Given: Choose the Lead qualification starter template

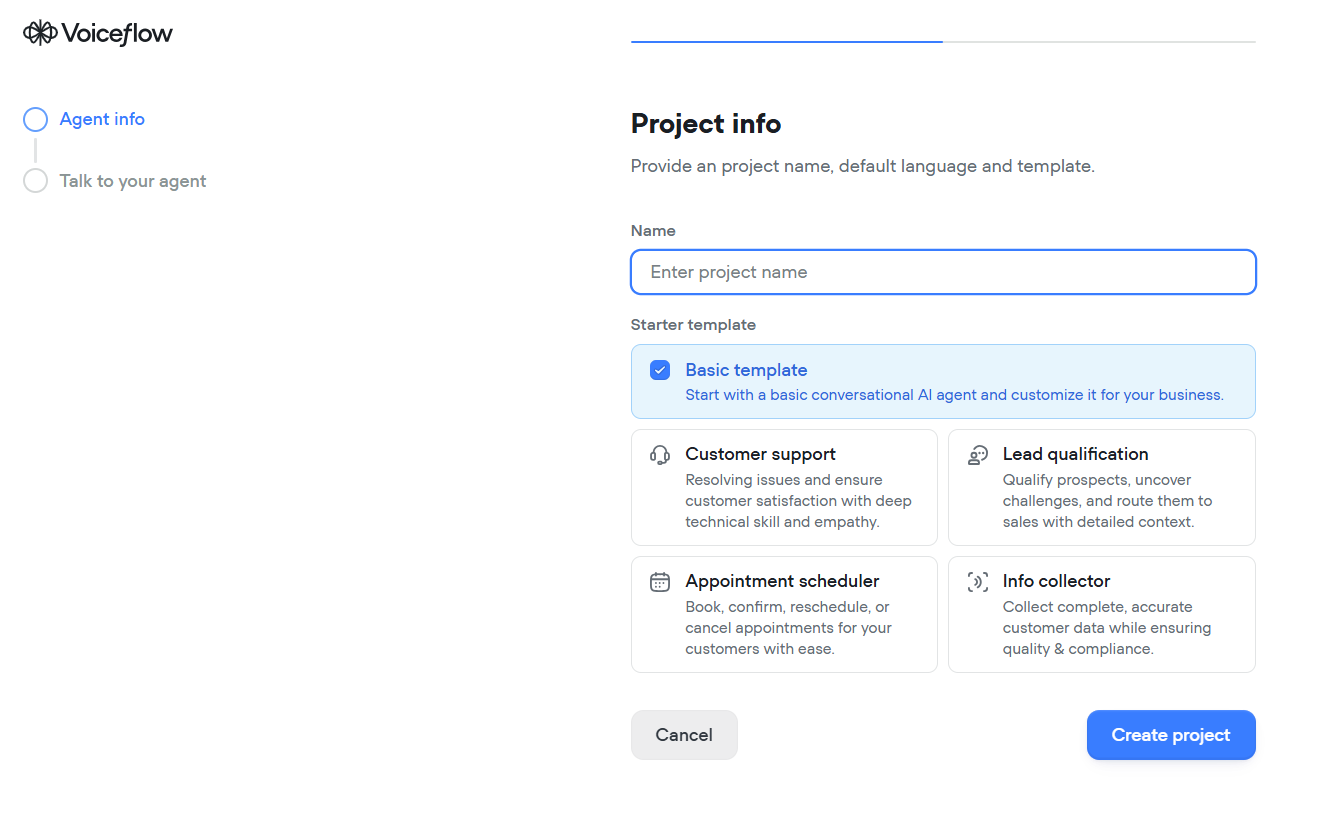Looking at the screenshot, I should click(1102, 487).
